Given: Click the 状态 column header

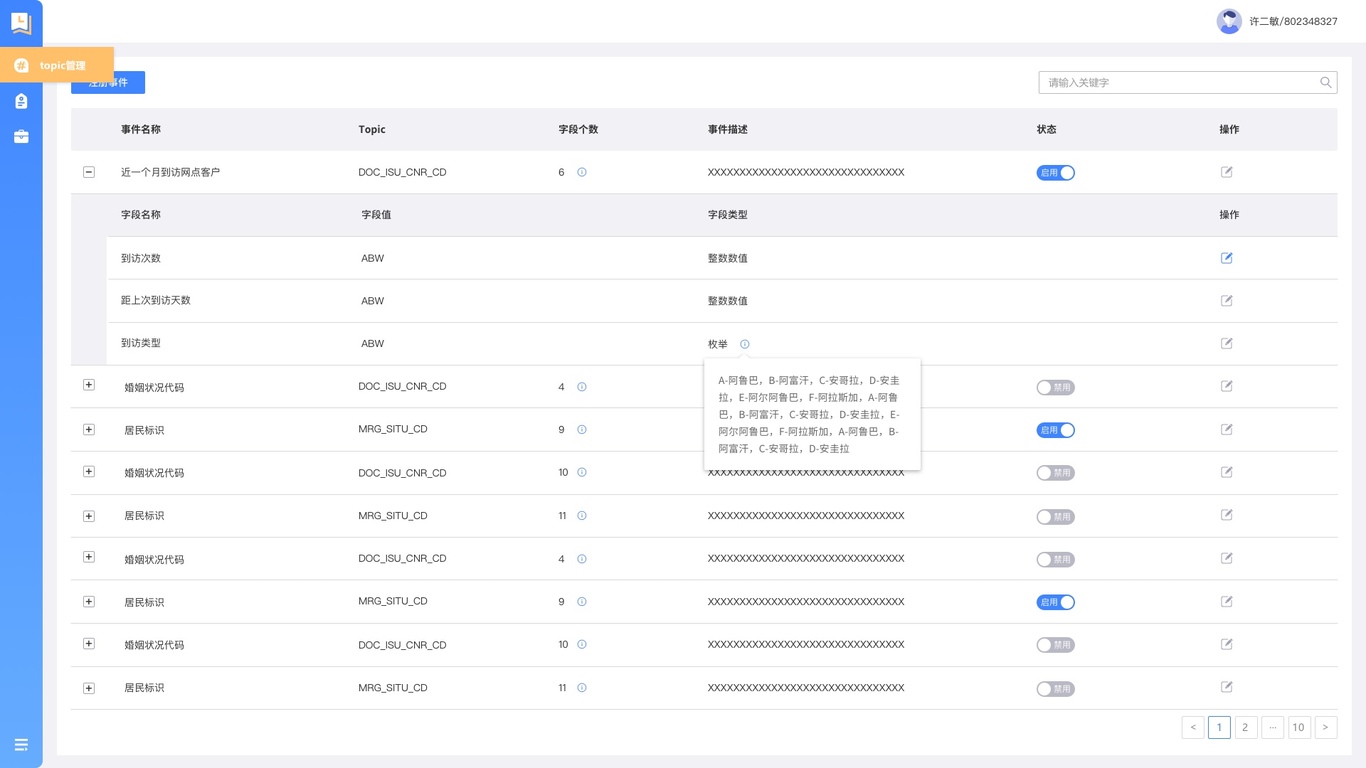Looking at the screenshot, I should (1046, 129).
